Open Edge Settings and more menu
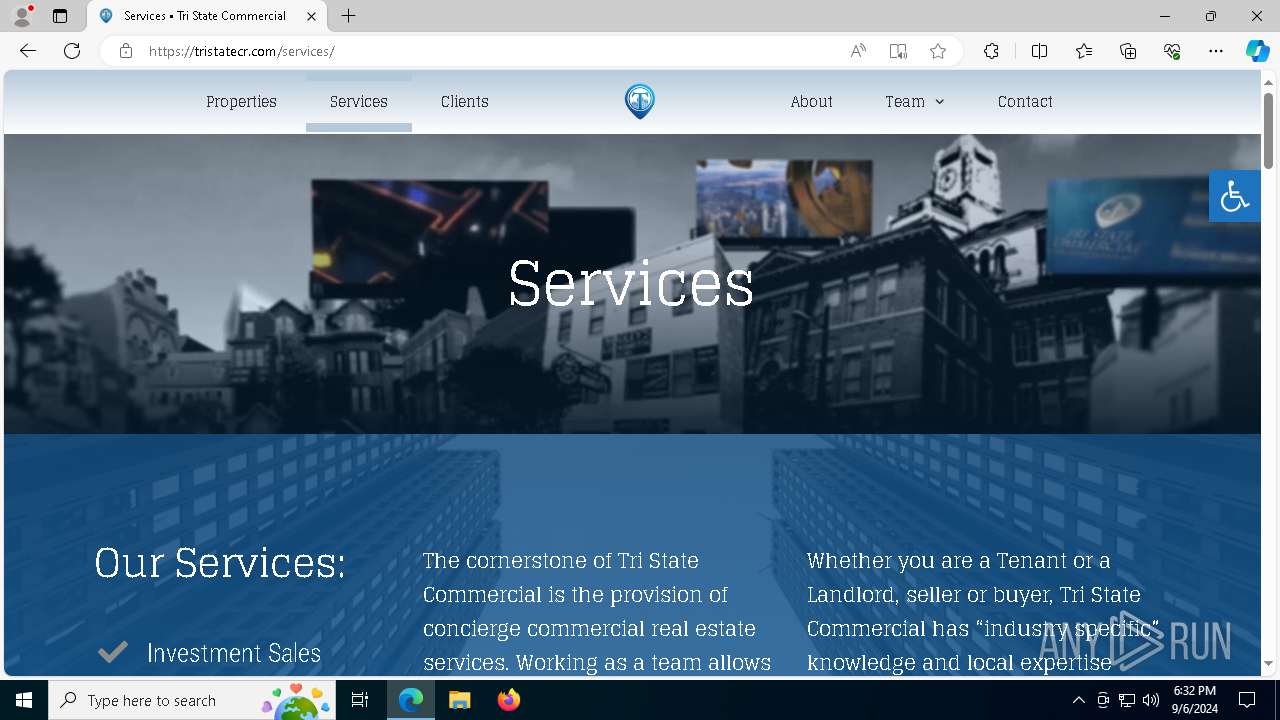Viewport: 1280px width, 720px height. pos(1216,51)
